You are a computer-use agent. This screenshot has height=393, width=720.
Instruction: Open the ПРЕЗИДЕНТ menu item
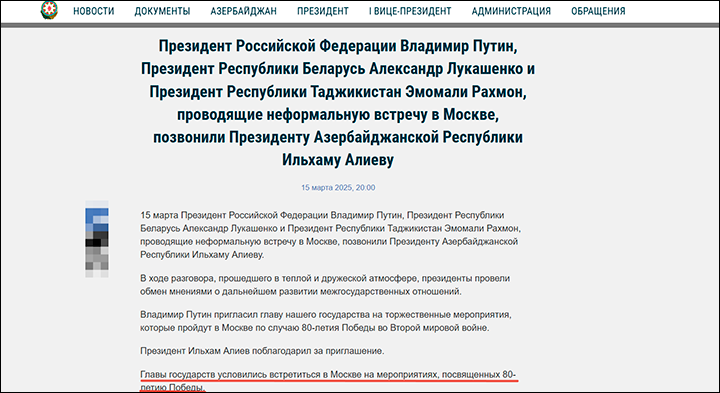pos(323,11)
